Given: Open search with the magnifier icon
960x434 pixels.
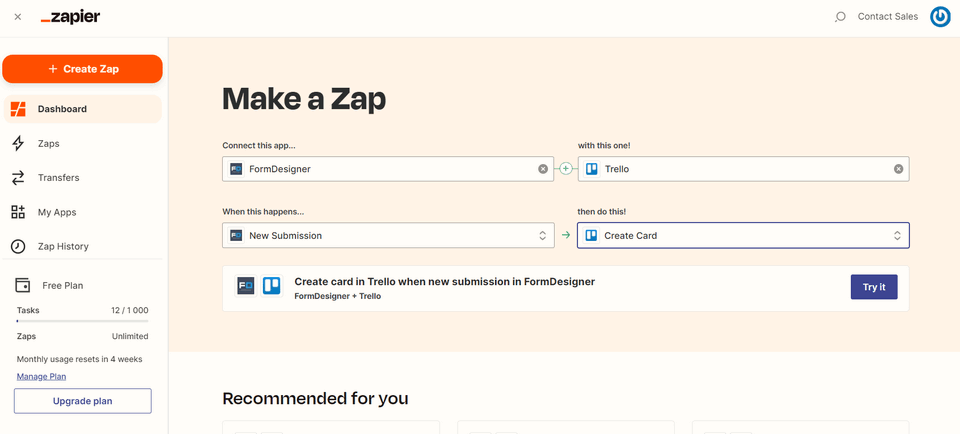Looking at the screenshot, I should click(x=840, y=17).
